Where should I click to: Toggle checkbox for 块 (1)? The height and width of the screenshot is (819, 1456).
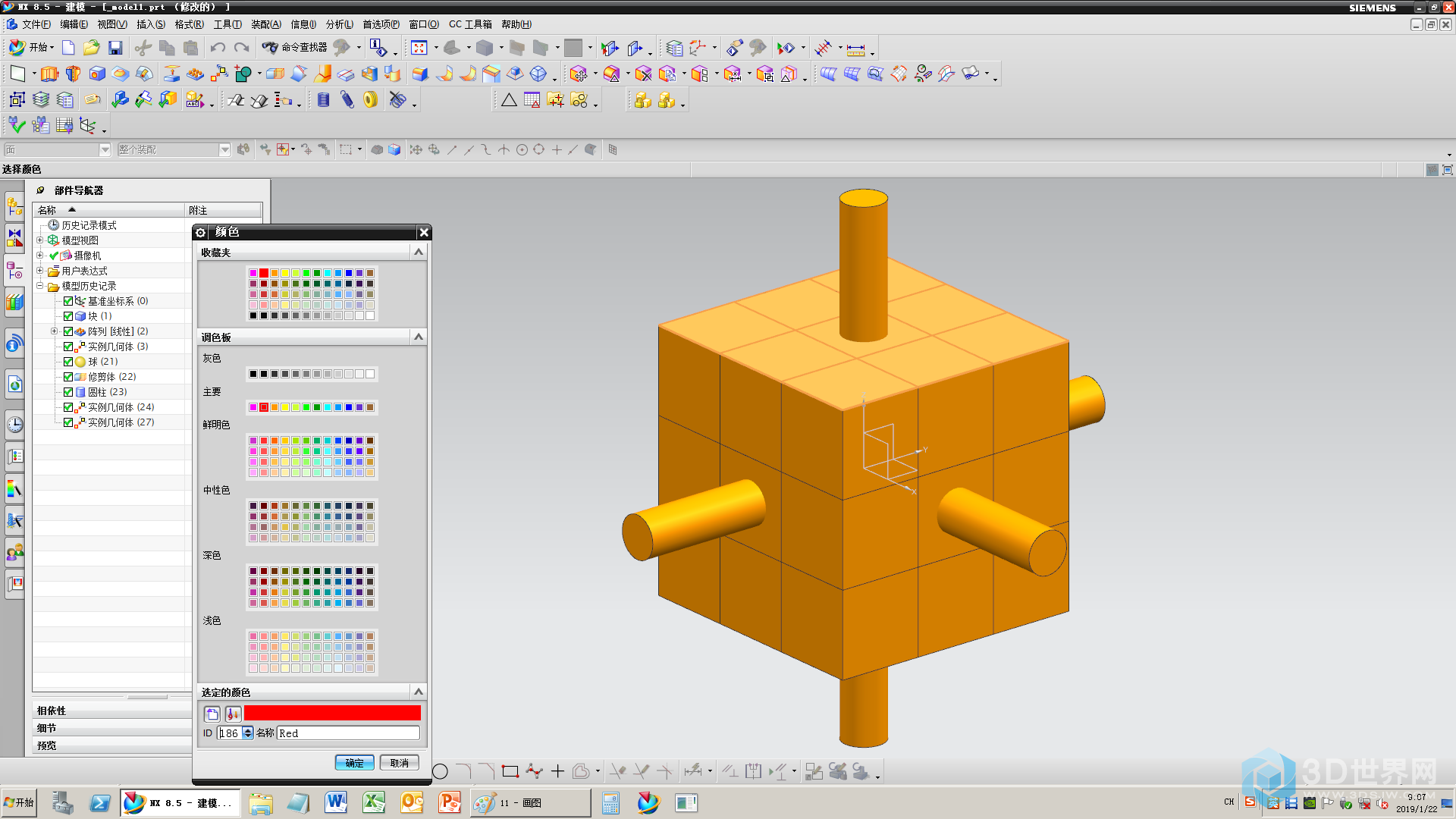pyautogui.click(x=68, y=316)
